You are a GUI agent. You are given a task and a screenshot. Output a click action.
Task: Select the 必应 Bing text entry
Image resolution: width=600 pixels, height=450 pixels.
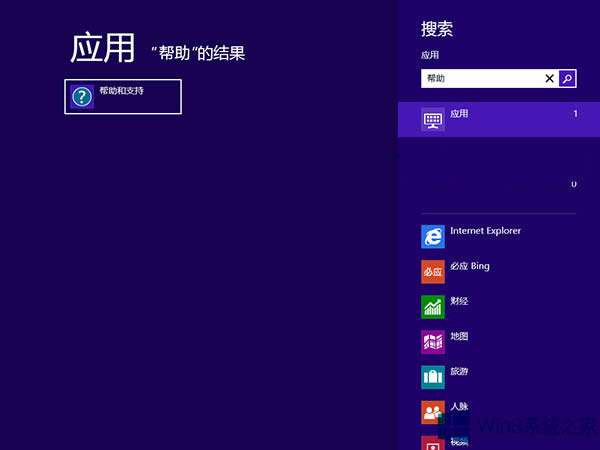(x=470, y=266)
